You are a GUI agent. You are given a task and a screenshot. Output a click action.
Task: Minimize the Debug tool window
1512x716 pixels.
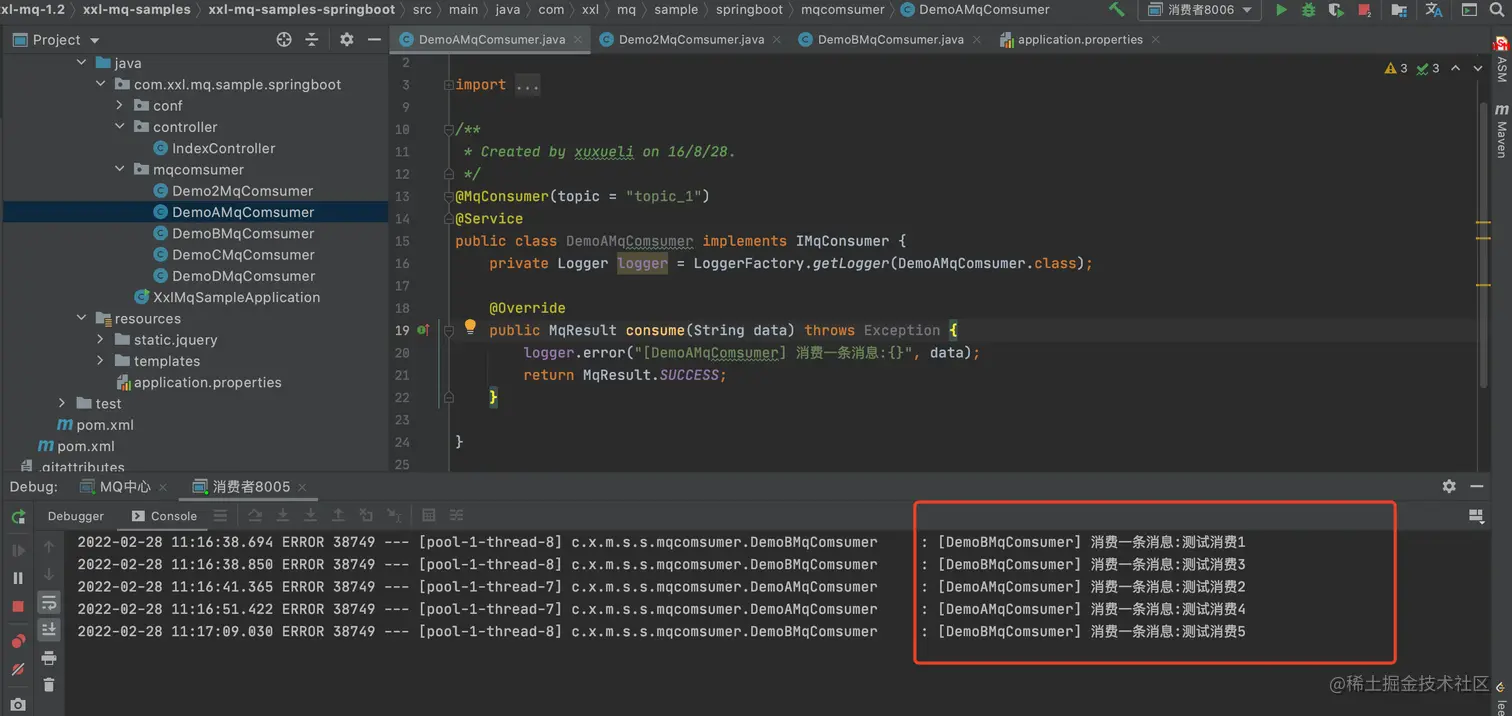pos(1477,486)
